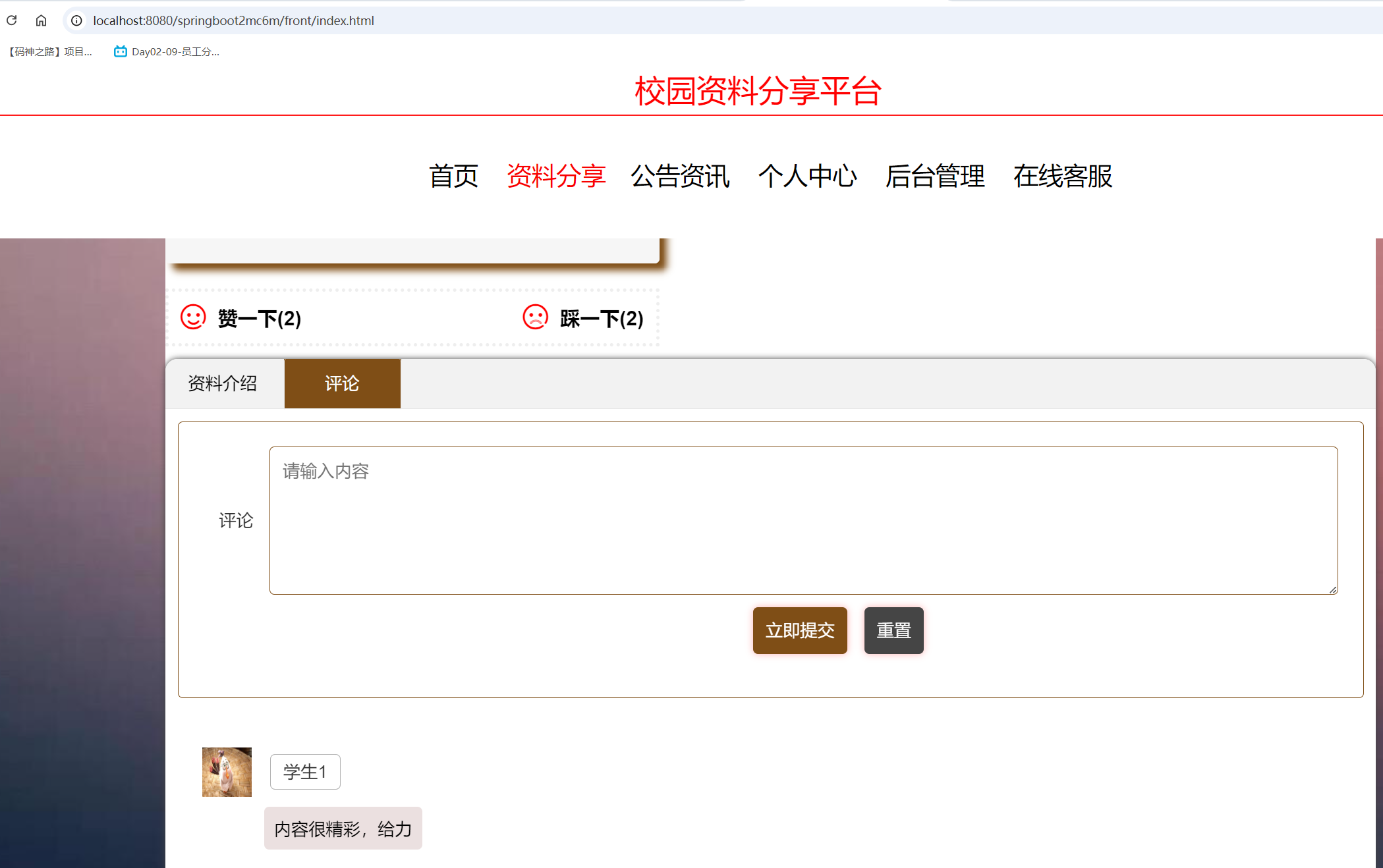Click the 学生1 username label
The height and width of the screenshot is (868, 1383).
[304, 771]
